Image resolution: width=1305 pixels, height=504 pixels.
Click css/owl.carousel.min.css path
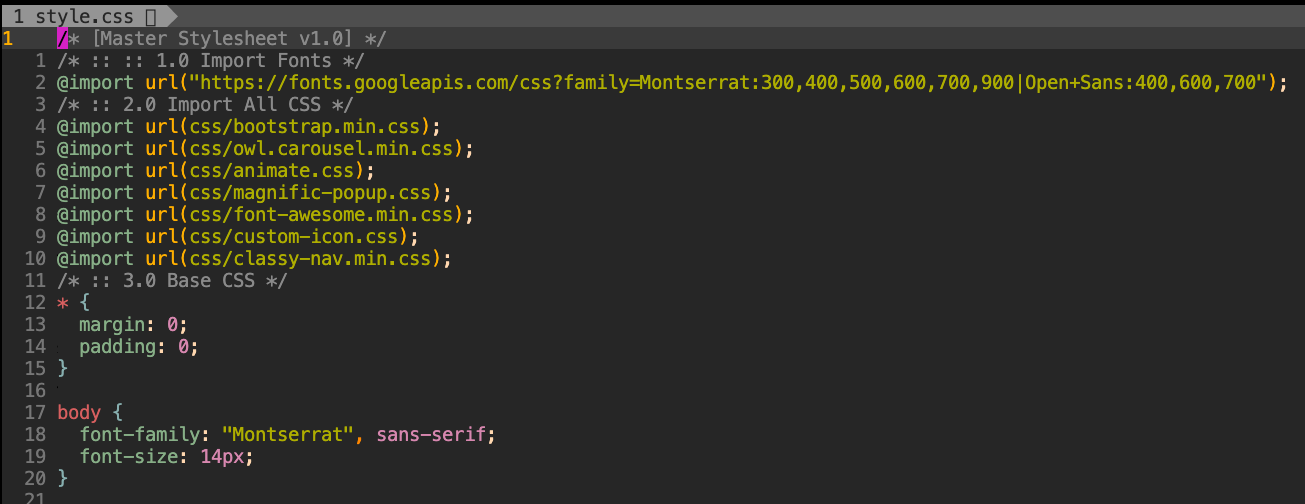[321, 148]
